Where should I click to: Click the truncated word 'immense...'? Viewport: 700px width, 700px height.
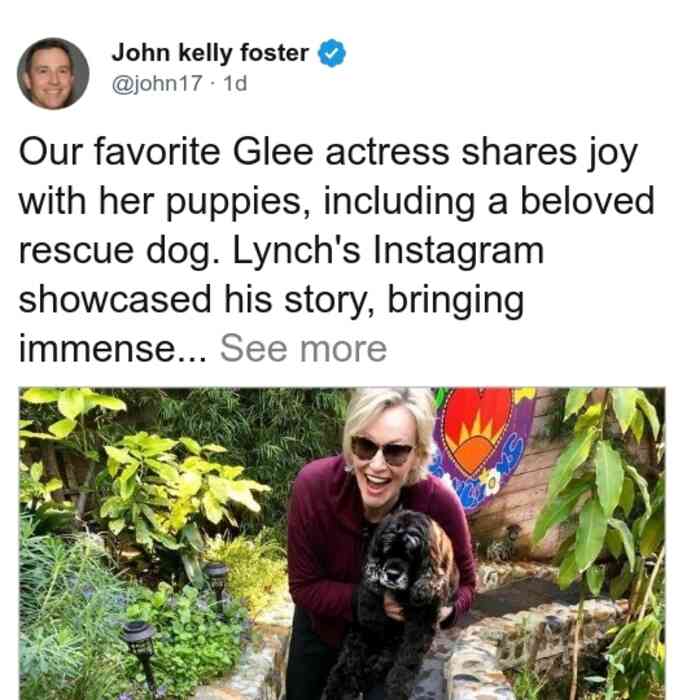tap(113, 349)
